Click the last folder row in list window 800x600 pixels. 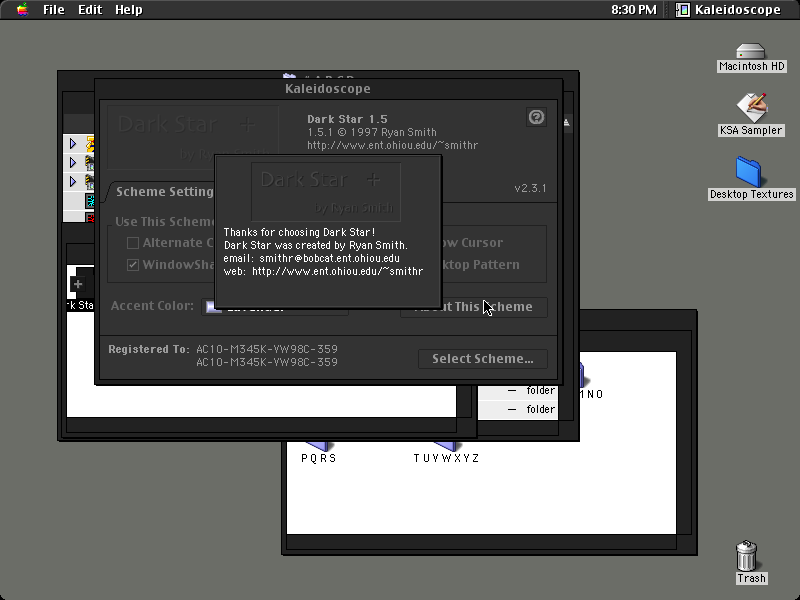[518, 409]
